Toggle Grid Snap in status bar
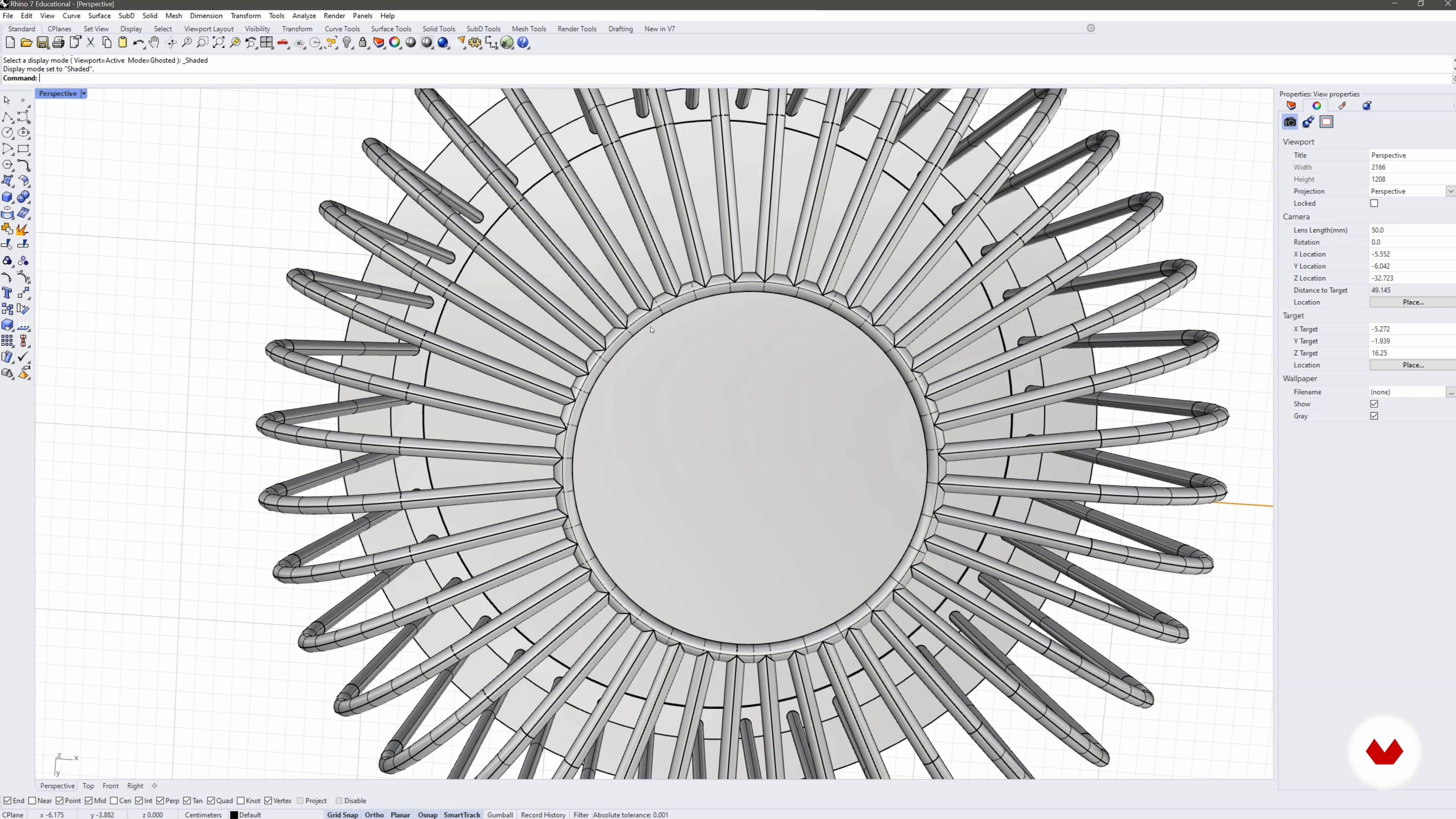1456x819 pixels. pyautogui.click(x=342, y=815)
